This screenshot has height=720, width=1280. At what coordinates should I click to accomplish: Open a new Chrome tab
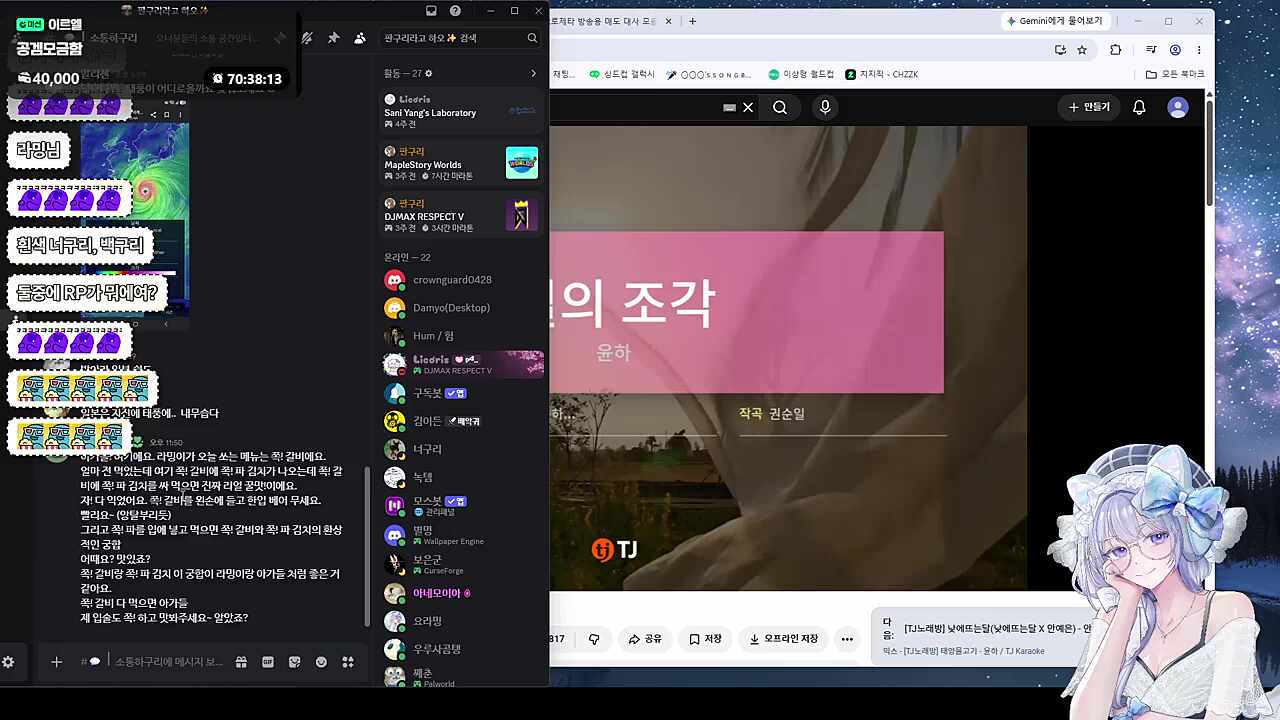tap(692, 21)
